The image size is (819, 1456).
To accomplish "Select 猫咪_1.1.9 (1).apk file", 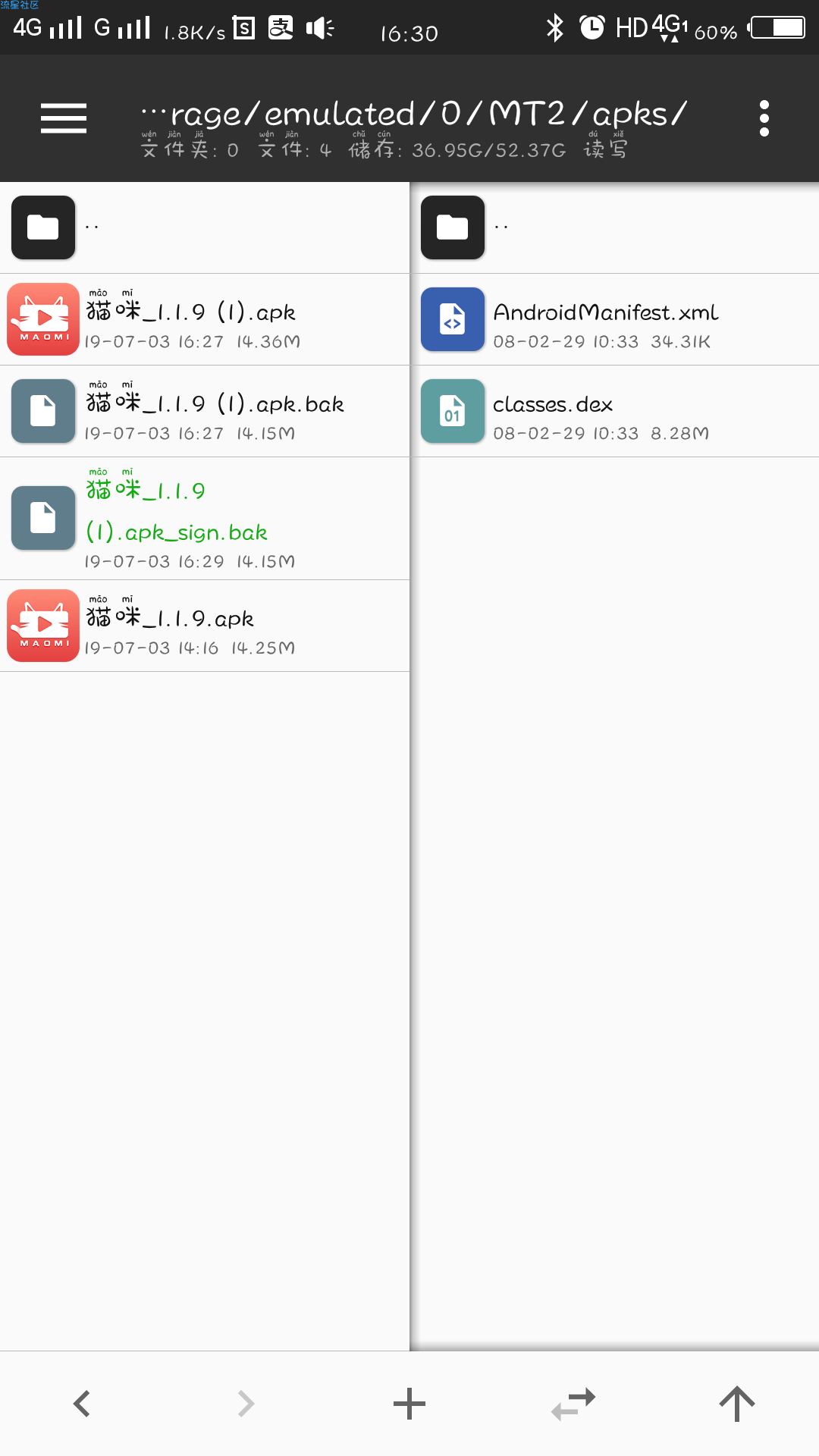I will (205, 319).
